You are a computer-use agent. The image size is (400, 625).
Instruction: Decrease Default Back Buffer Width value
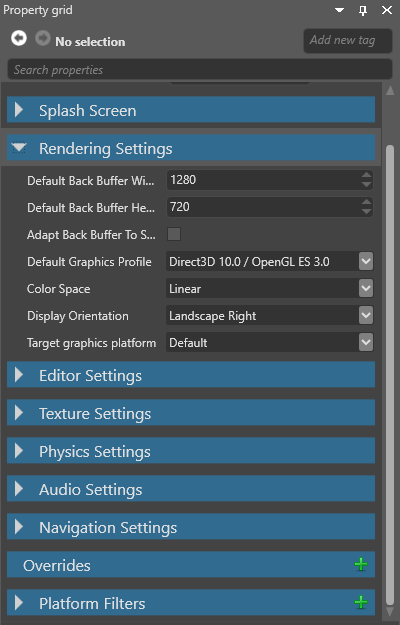pos(367,184)
